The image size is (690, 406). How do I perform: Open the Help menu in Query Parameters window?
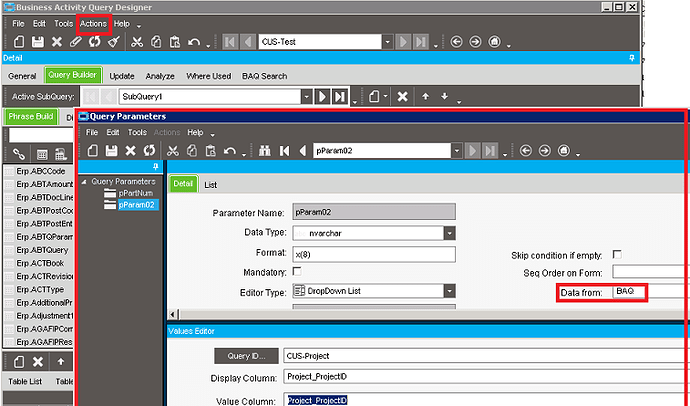(x=195, y=132)
